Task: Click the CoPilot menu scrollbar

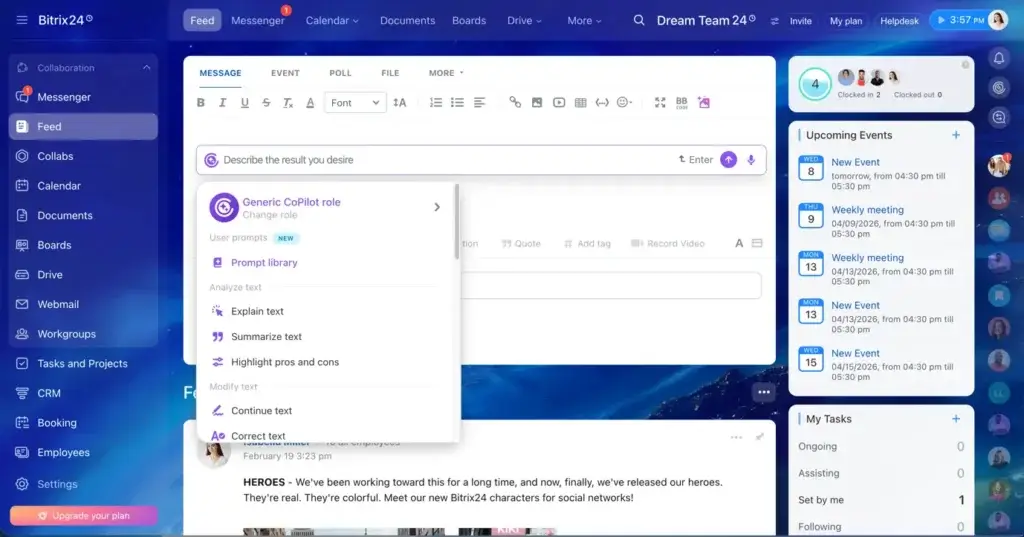Action: (456, 222)
